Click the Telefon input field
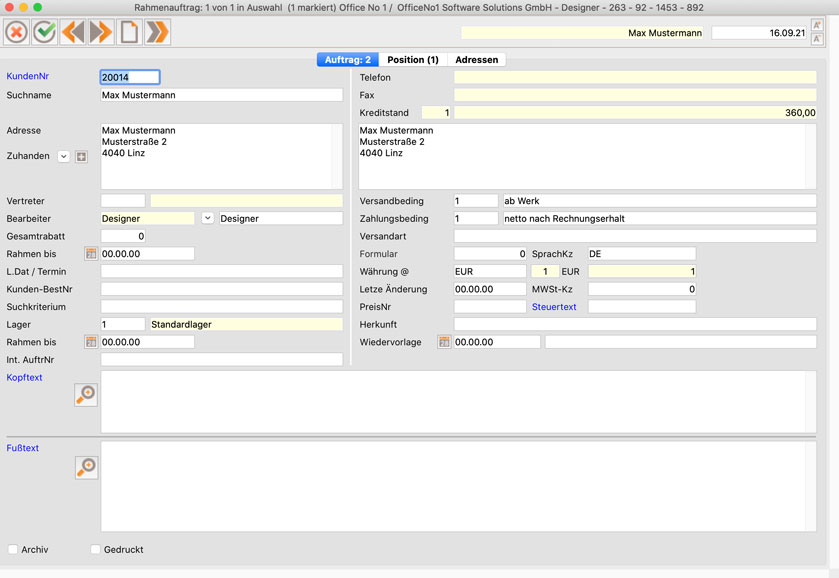 (x=635, y=77)
